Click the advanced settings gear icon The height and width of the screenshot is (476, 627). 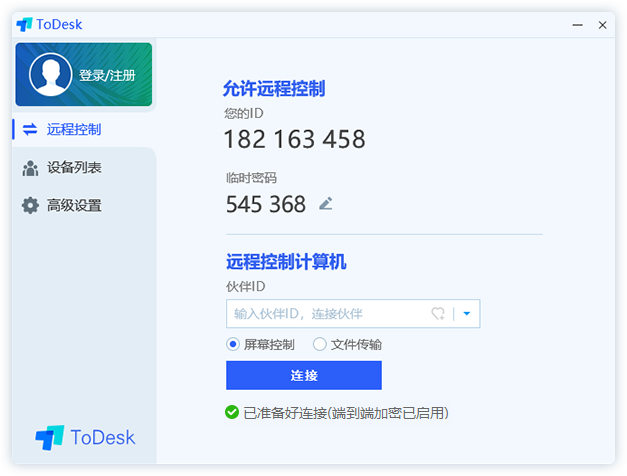click(30, 205)
